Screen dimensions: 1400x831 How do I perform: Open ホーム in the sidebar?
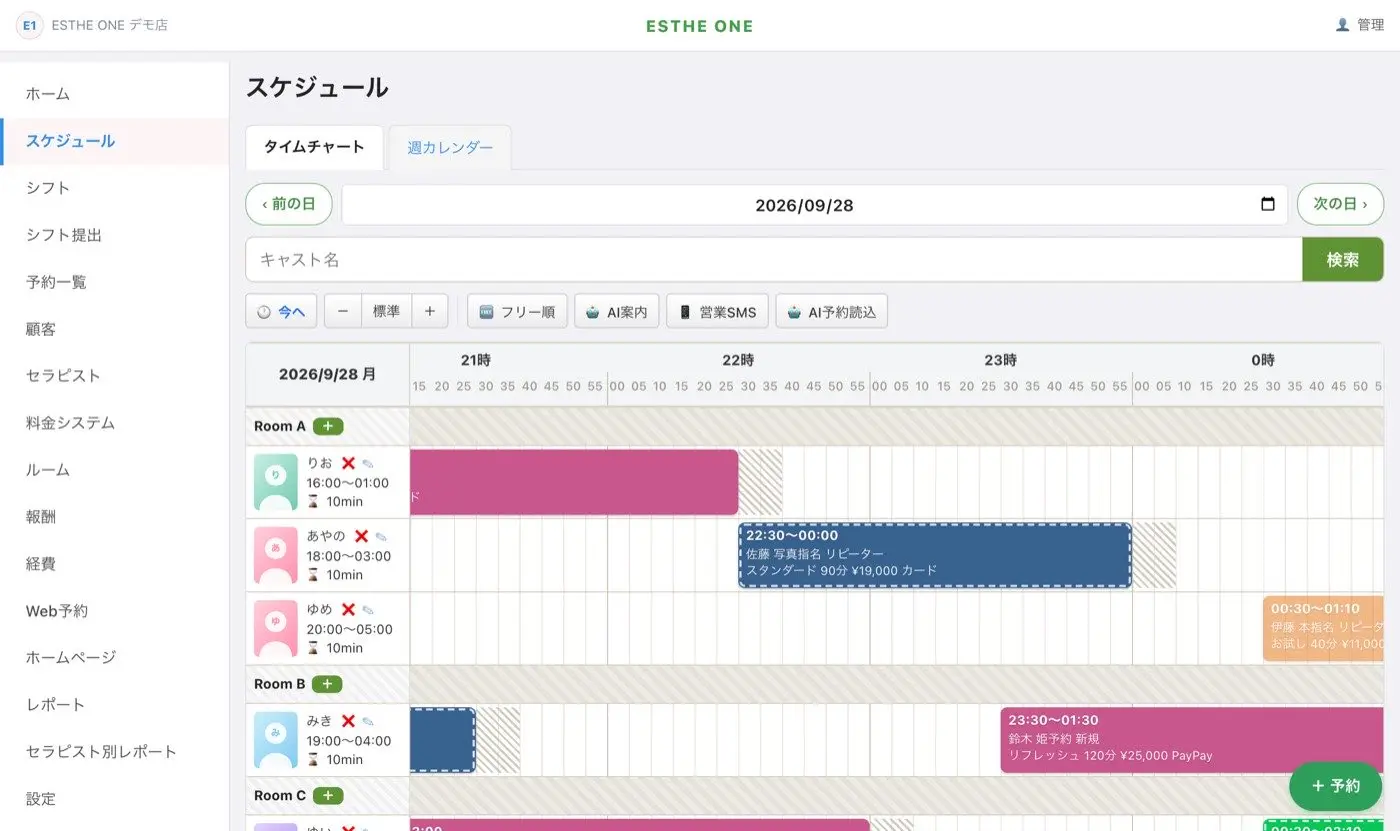pyautogui.click(x=115, y=94)
